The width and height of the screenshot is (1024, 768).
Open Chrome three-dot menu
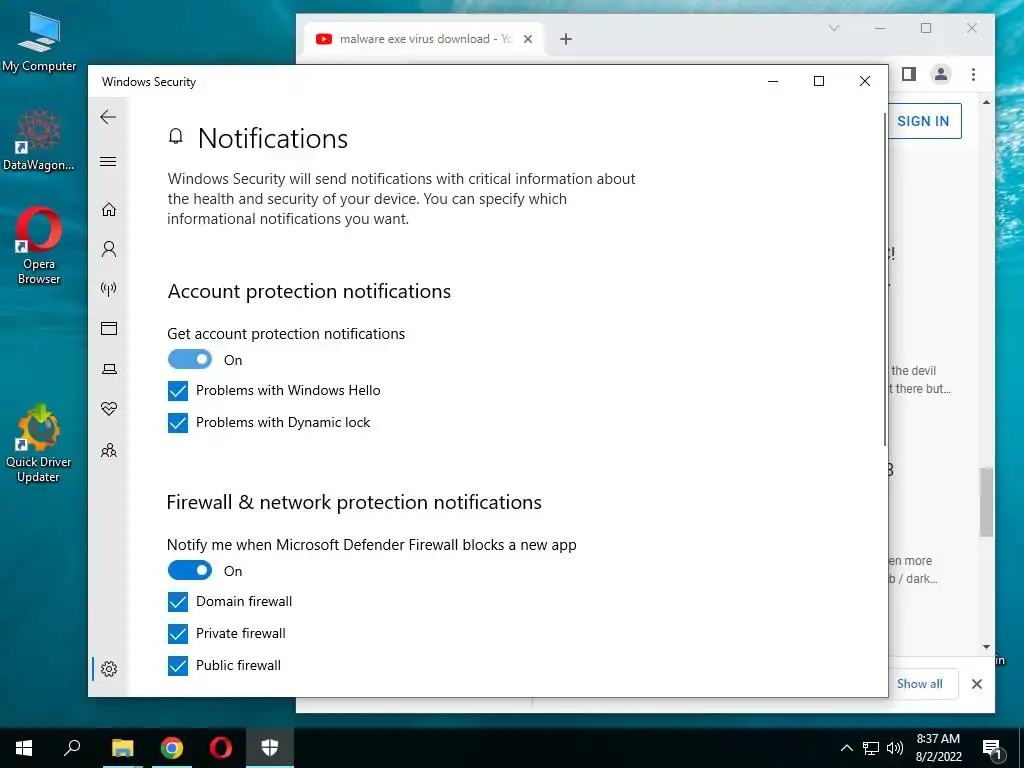point(973,74)
